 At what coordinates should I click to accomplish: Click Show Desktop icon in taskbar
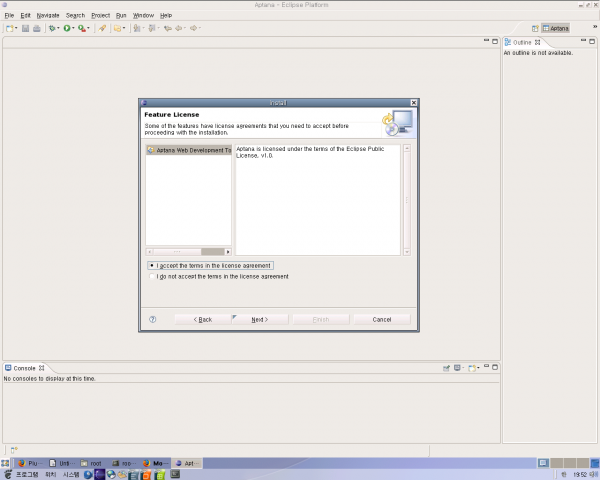click(x=5, y=463)
